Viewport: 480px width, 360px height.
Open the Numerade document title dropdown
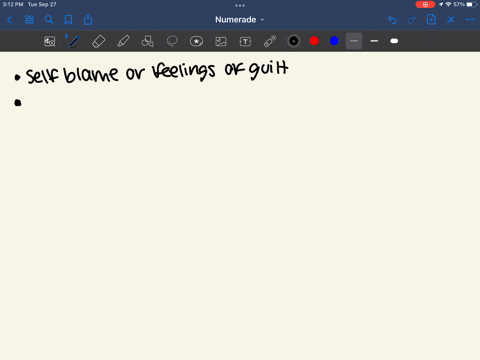click(x=239, y=20)
